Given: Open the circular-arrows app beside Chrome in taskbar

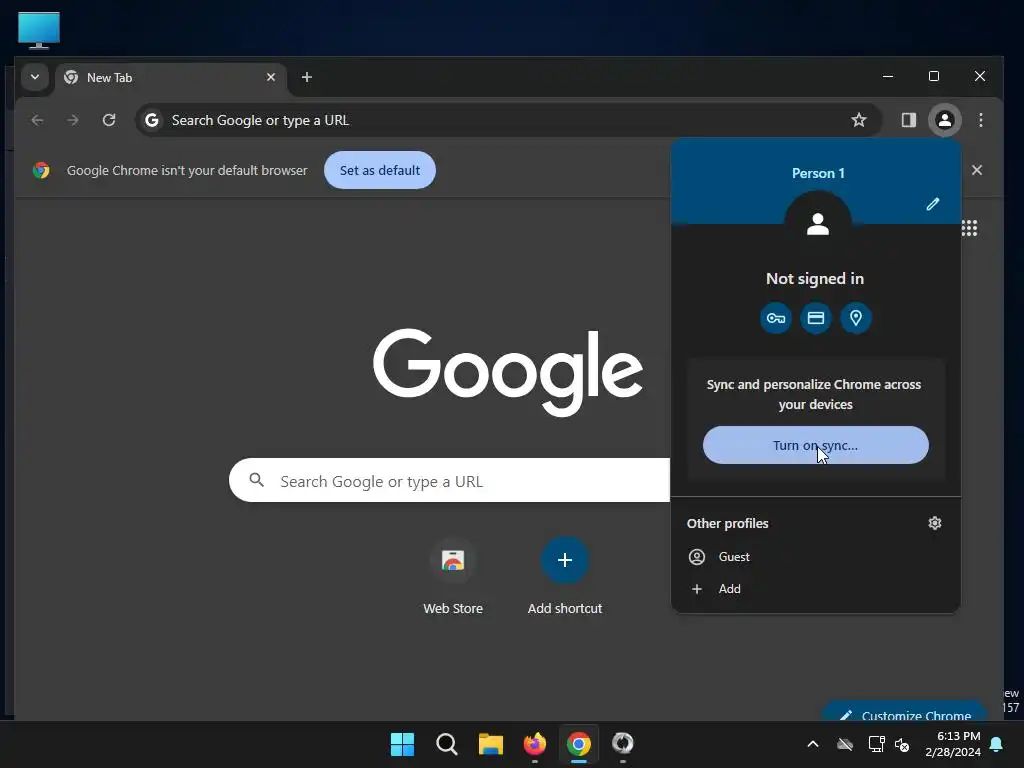Looking at the screenshot, I should (623, 744).
